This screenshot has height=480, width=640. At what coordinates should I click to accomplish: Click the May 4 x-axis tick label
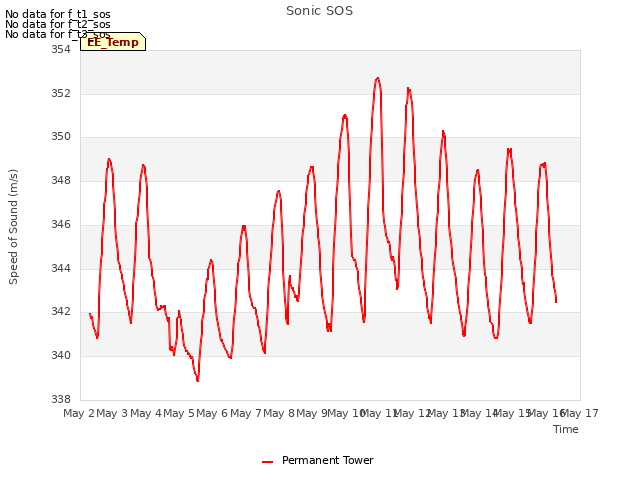(146, 413)
